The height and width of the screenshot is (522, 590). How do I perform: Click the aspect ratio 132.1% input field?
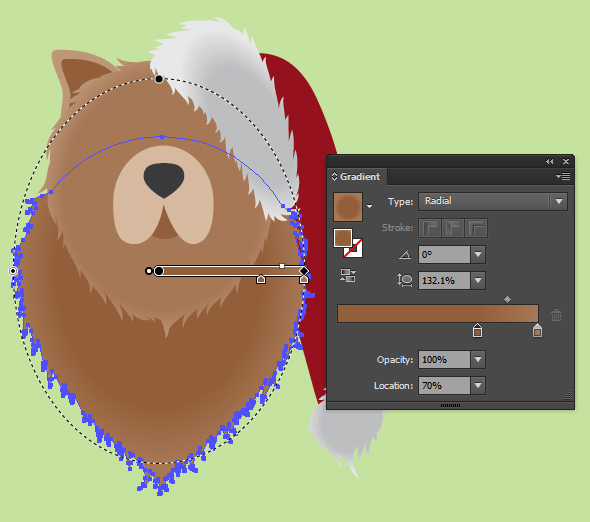[x=444, y=281]
